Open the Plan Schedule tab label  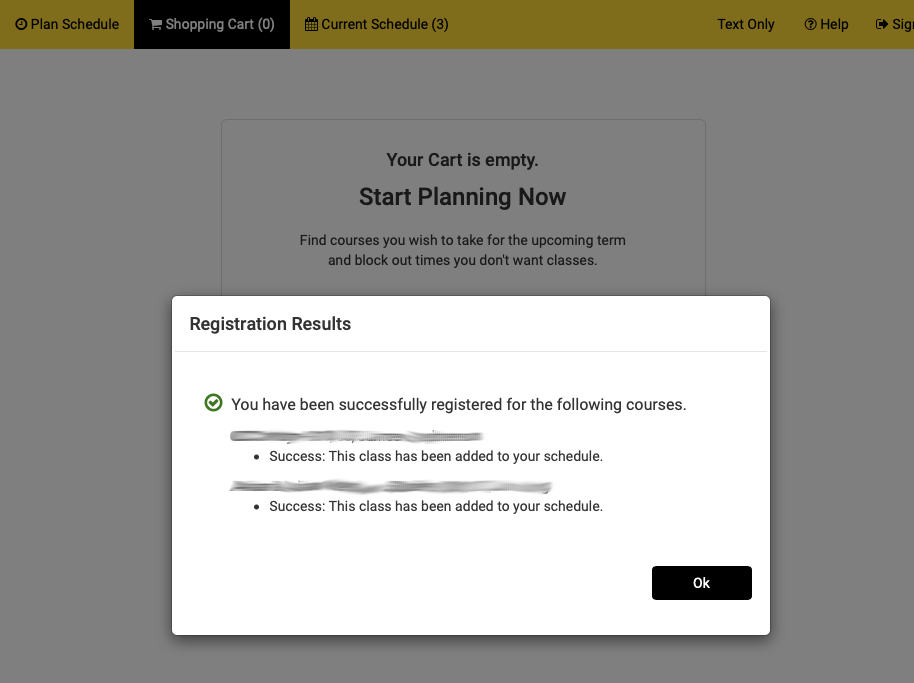pos(75,24)
